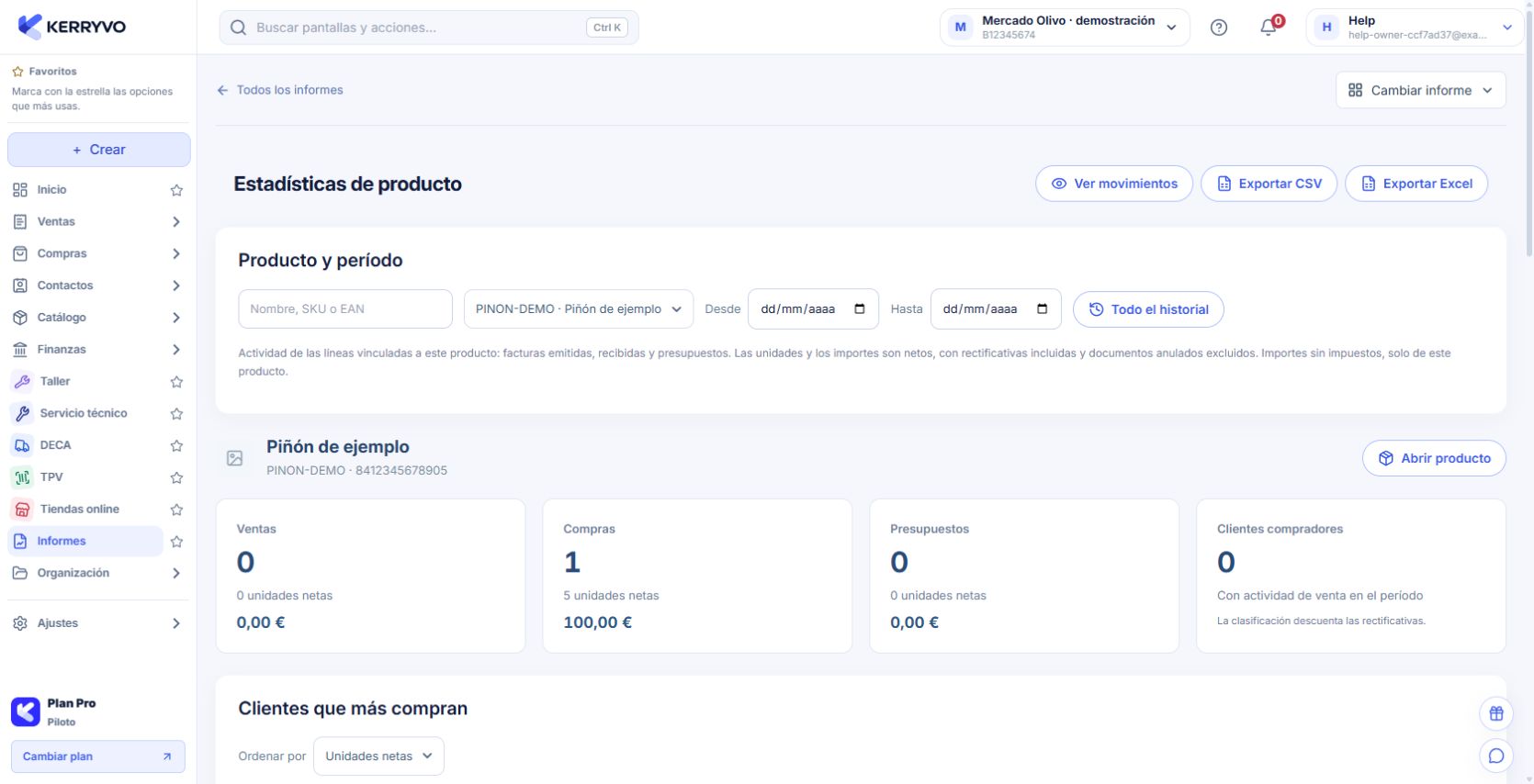Toggle favorite star for DECA
1534x784 pixels.
point(176,446)
